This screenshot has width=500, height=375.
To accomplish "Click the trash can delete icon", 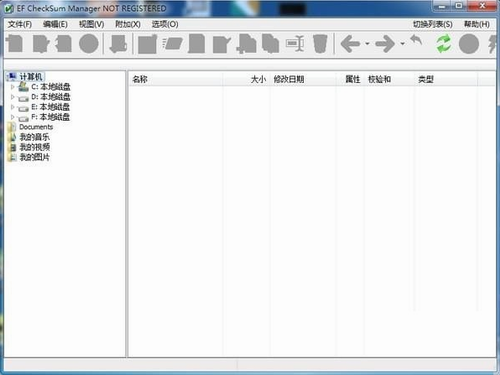I will (x=320, y=43).
